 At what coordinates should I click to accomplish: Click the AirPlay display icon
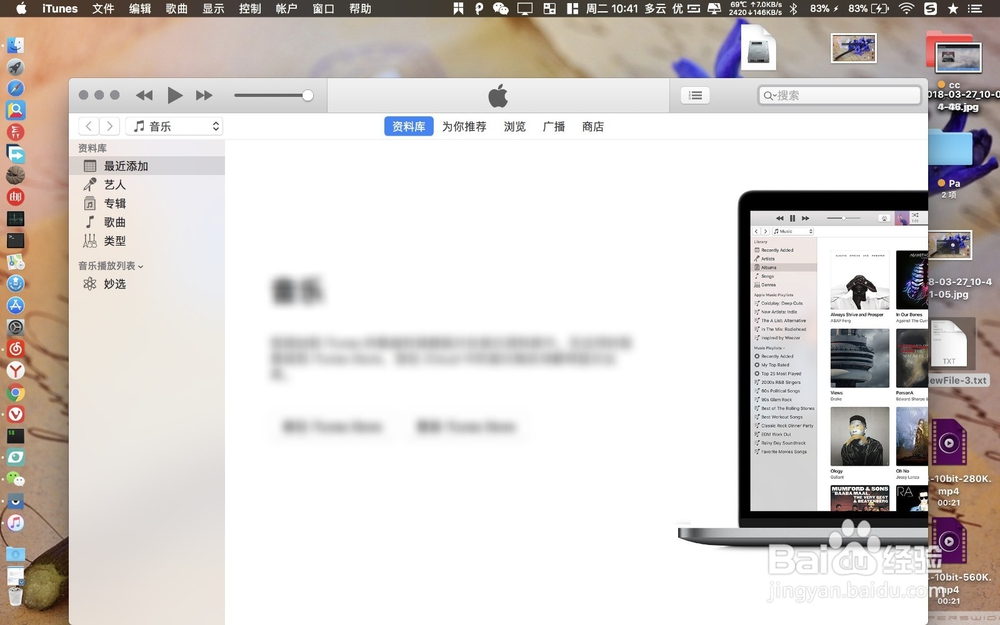coord(525,8)
